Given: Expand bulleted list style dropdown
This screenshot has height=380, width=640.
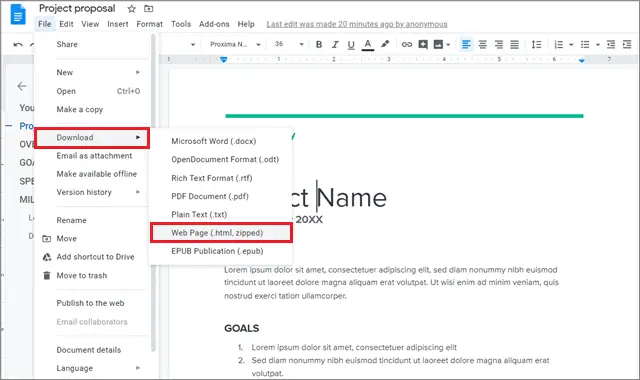Looking at the screenshot, I should pos(598,44).
